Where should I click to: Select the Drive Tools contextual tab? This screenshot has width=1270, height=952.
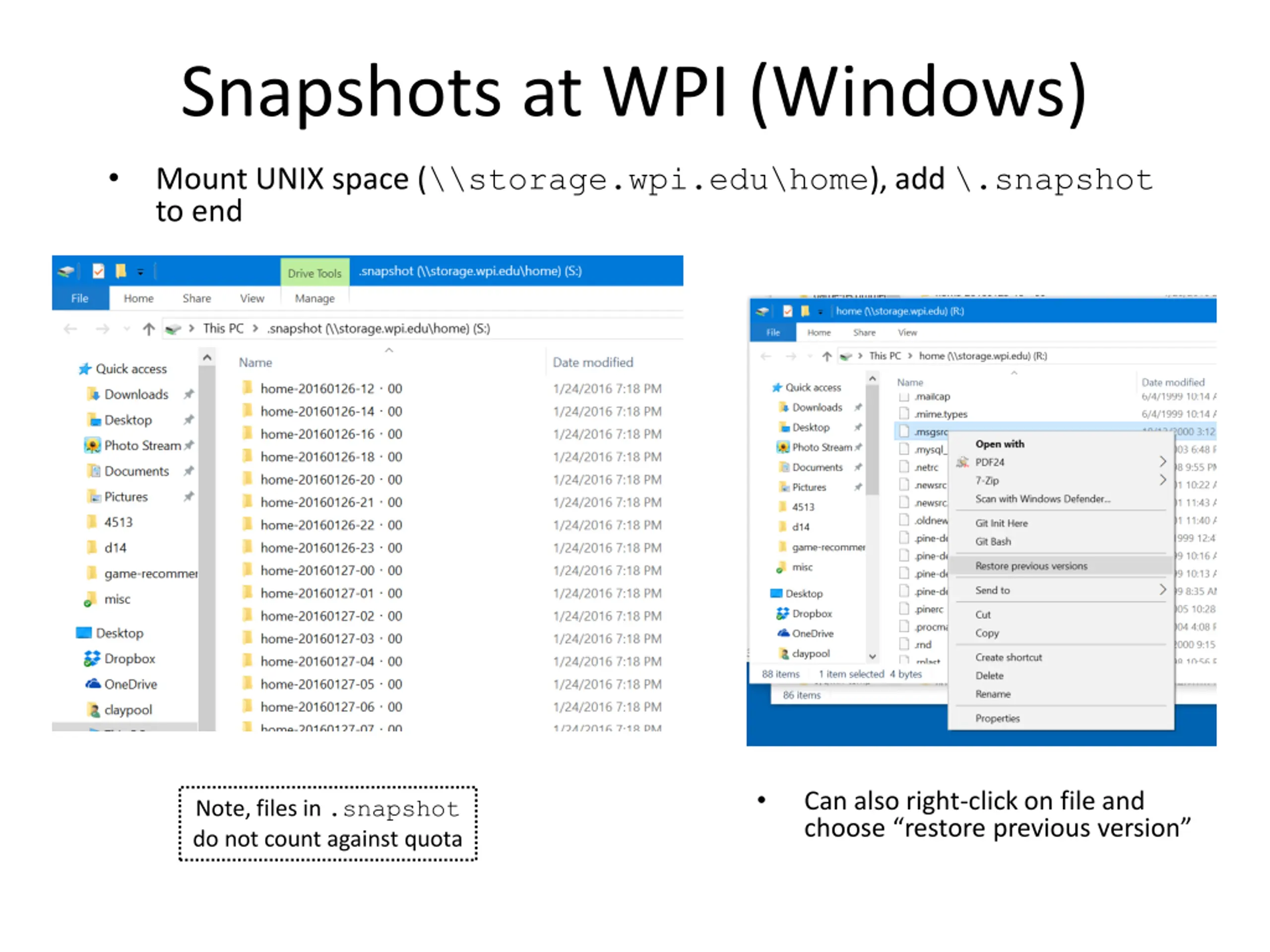(x=315, y=273)
